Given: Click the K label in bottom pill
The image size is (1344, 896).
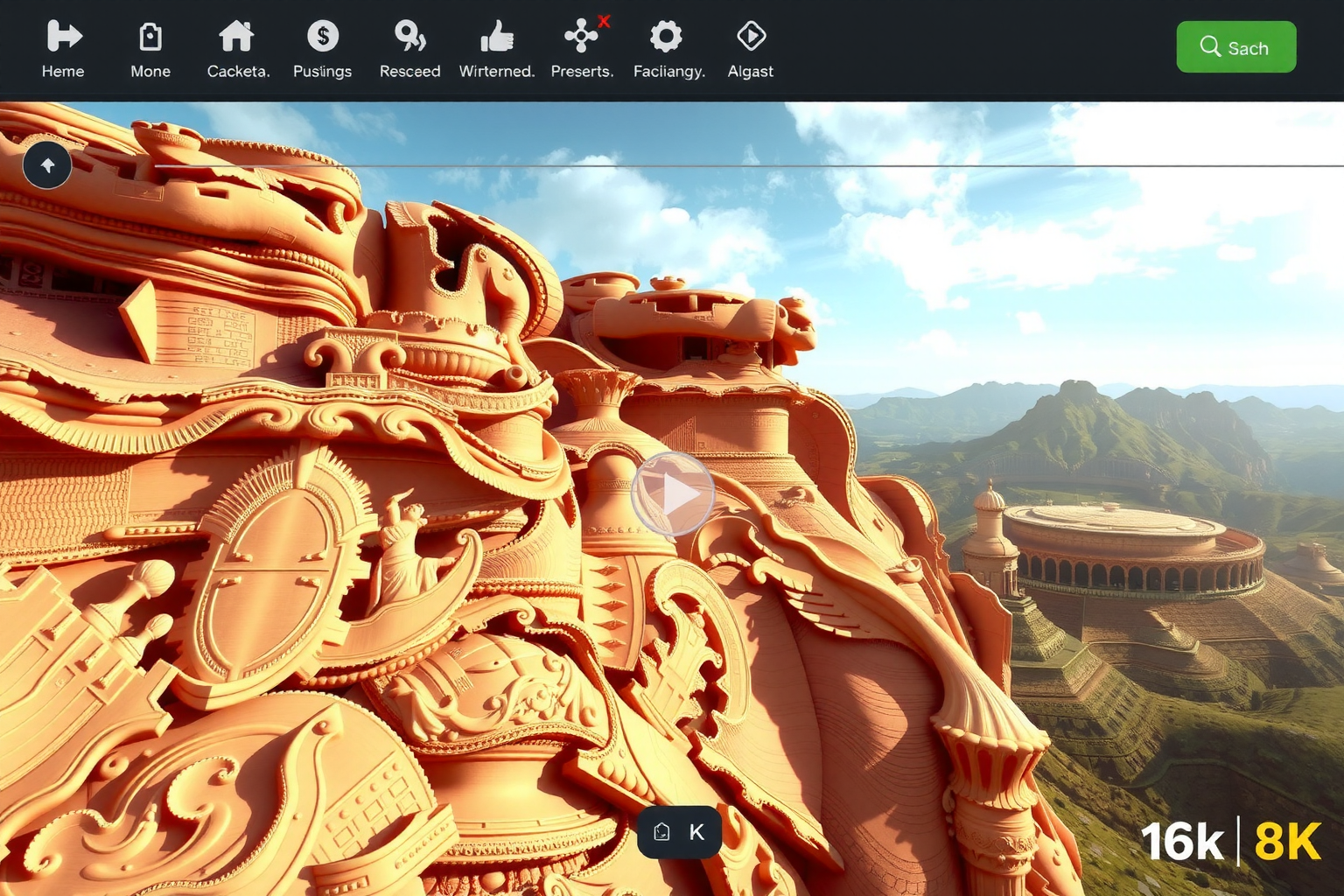Looking at the screenshot, I should pos(696,832).
